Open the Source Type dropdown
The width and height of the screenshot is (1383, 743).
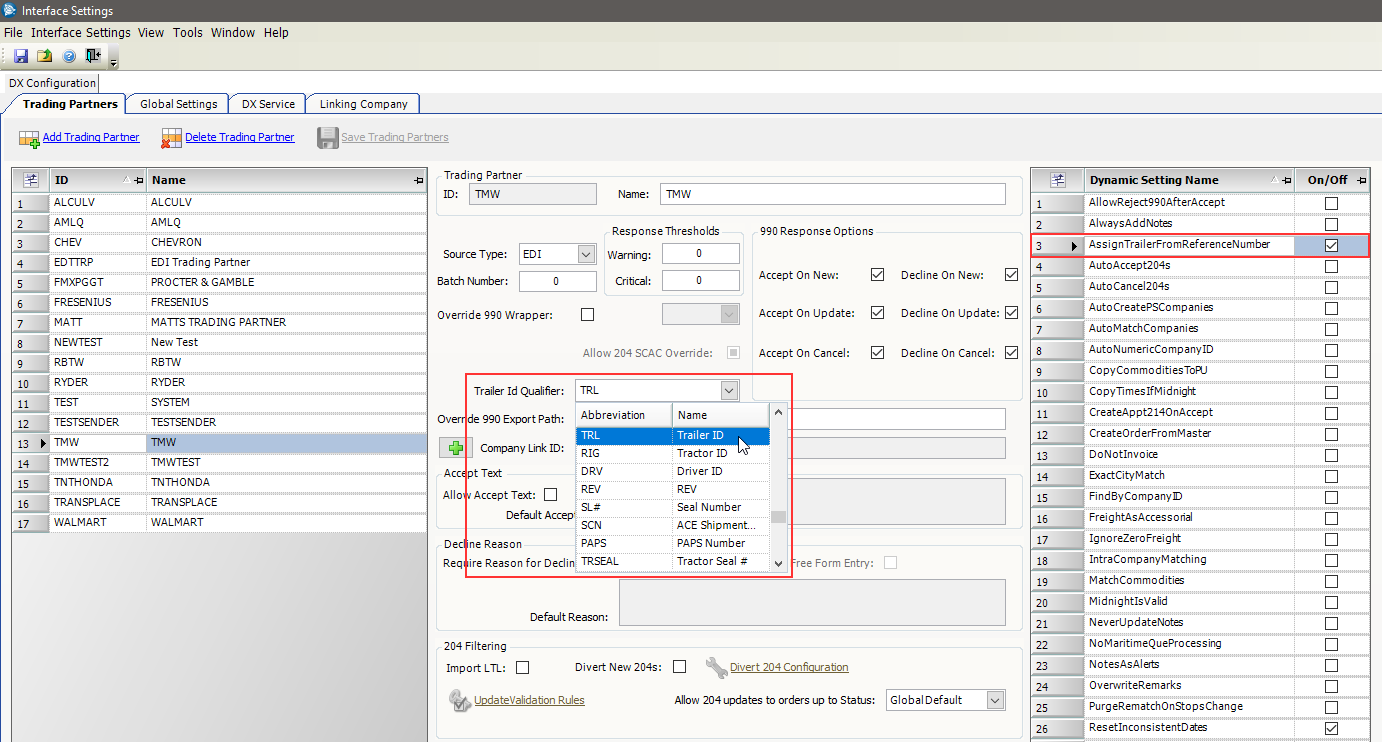point(586,255)
